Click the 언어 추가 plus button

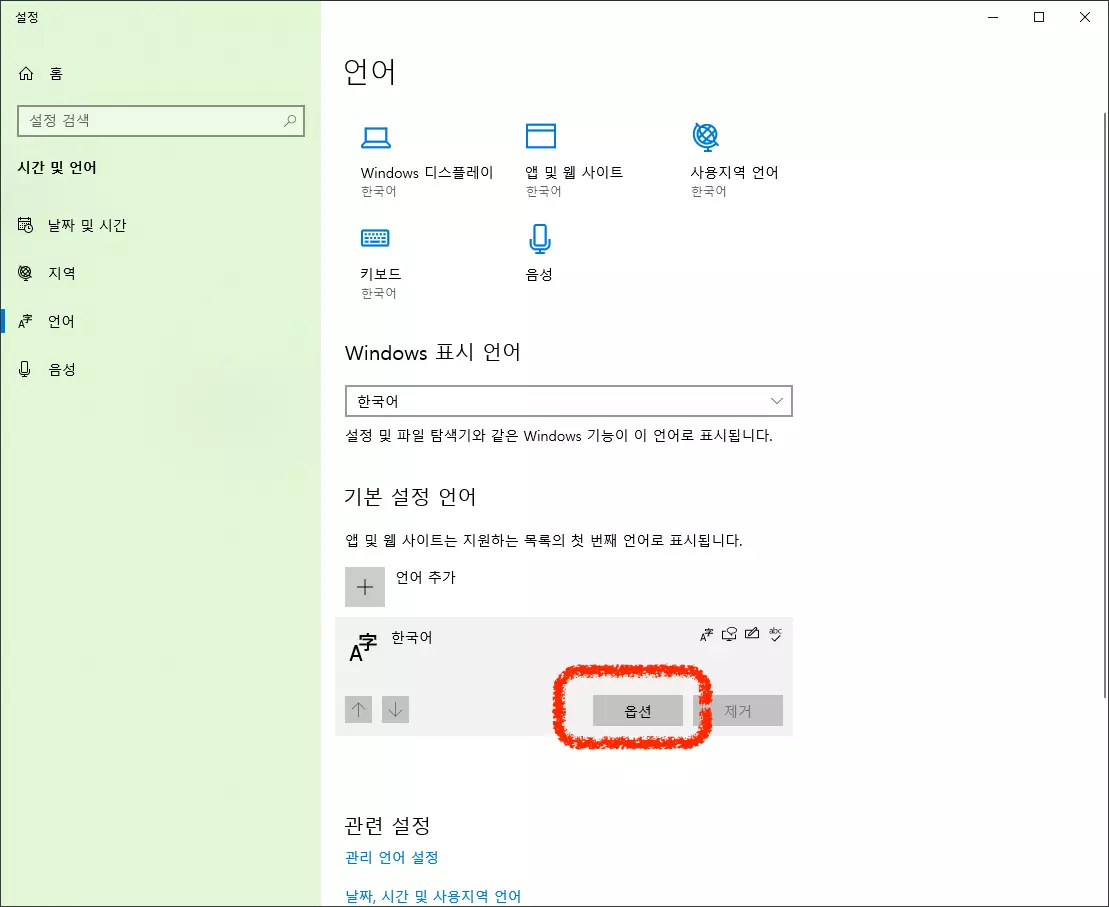364,587
